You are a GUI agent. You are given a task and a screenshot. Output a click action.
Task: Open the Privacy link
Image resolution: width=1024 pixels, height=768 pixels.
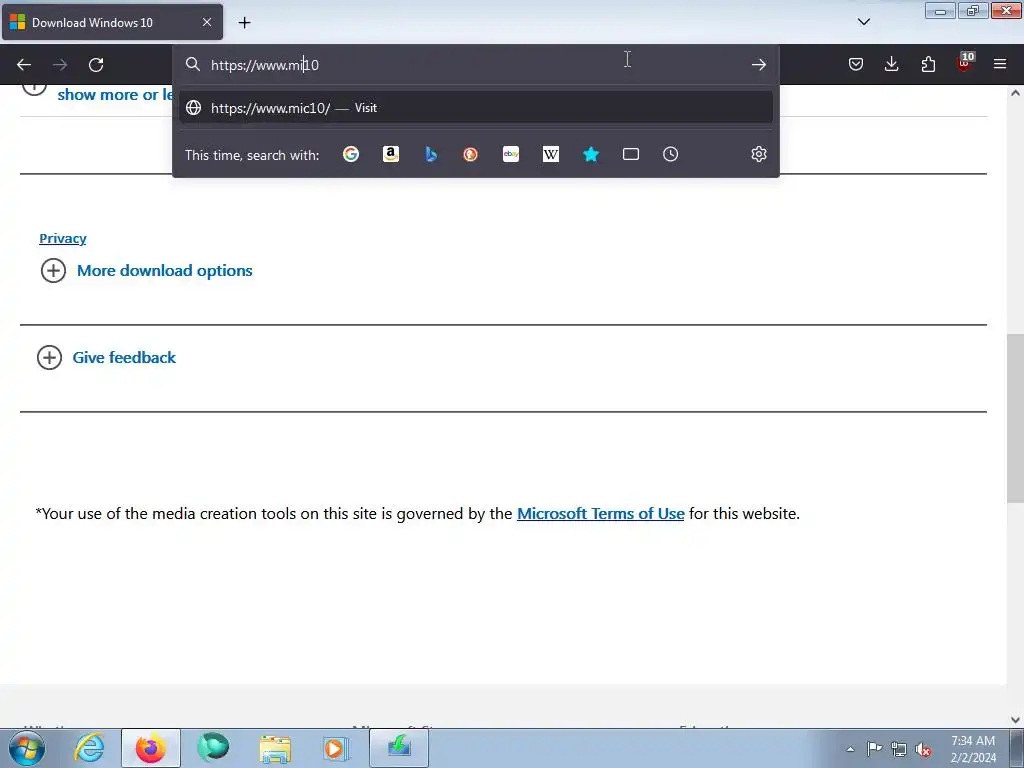point(63,238)
